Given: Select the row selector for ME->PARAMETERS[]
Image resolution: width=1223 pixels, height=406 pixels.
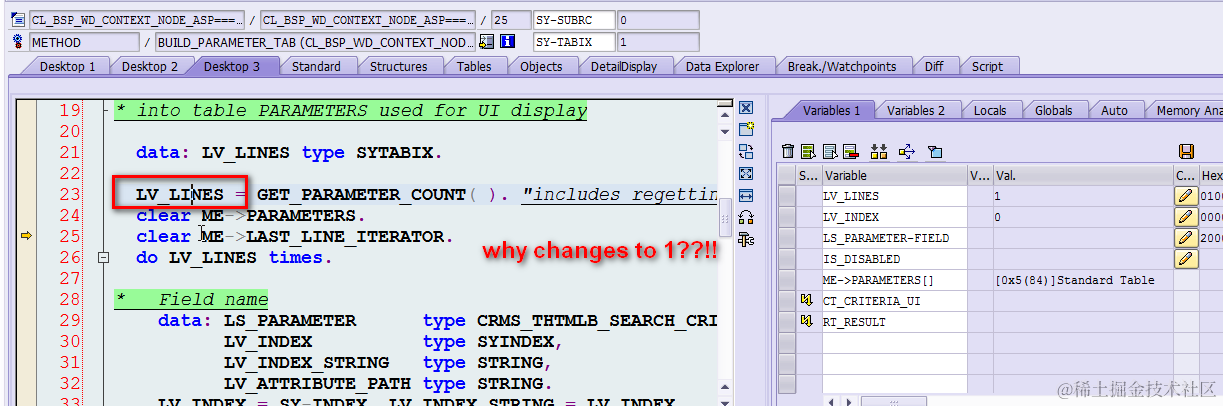Looking at the screenshot, I should tap(787, 280).
